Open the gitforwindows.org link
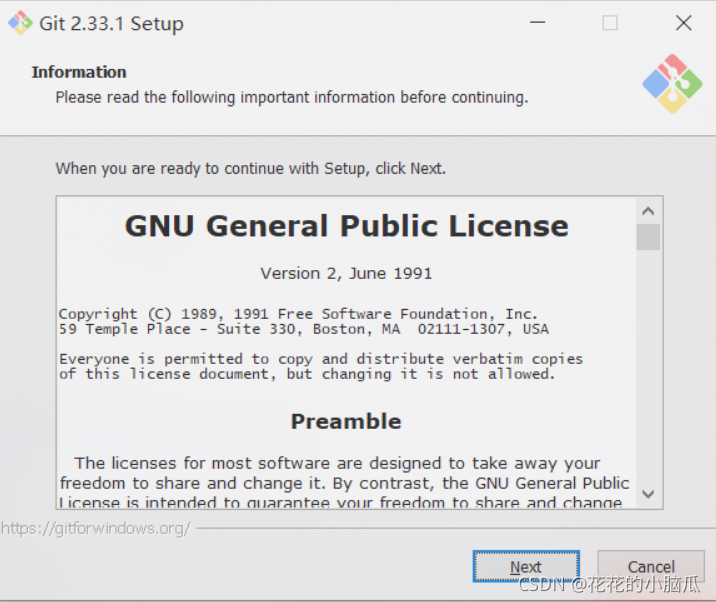Screen dimensions: 716x602 (x=95, y=528)
